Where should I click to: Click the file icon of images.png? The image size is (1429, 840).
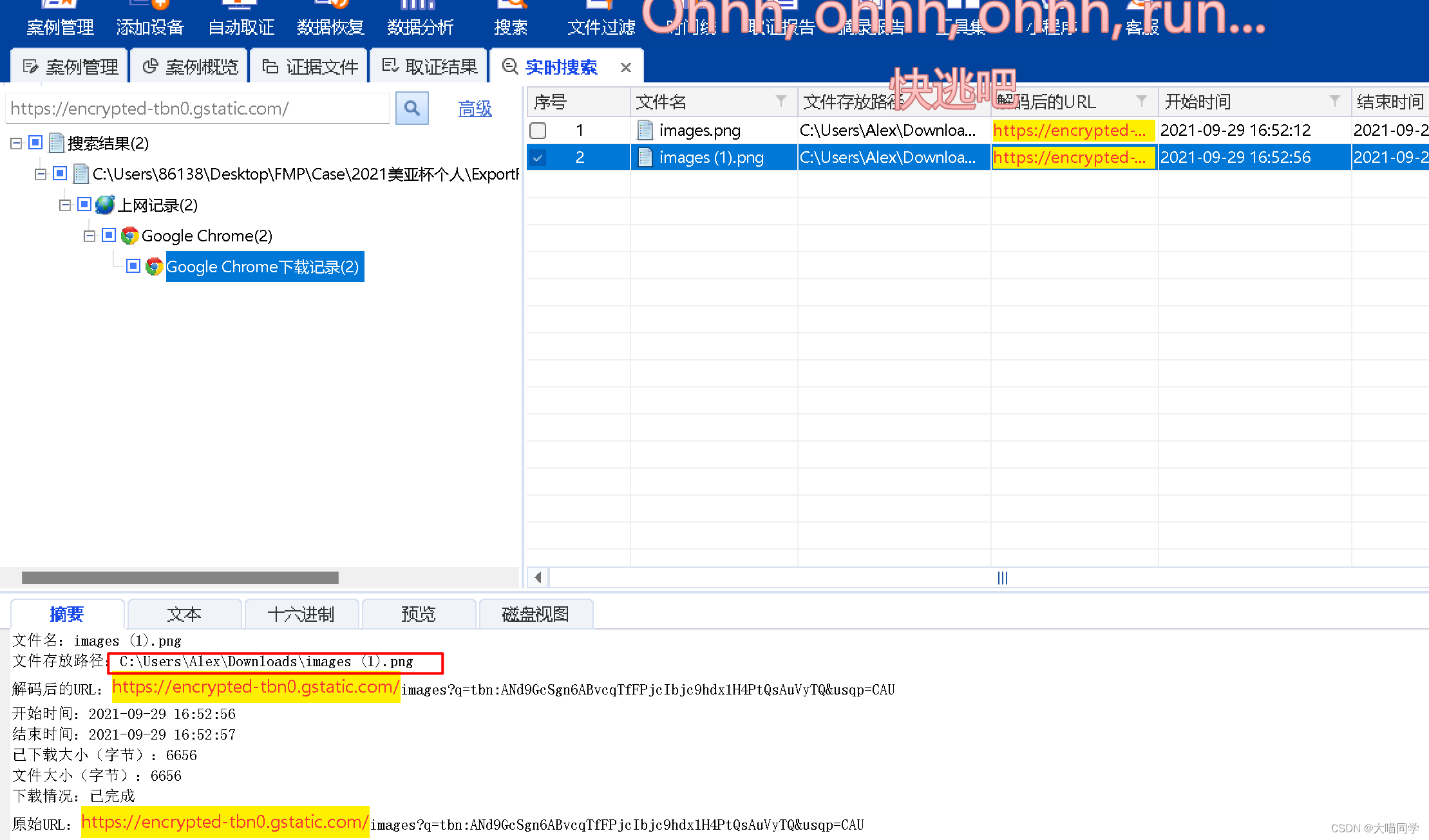click(645, 130)
